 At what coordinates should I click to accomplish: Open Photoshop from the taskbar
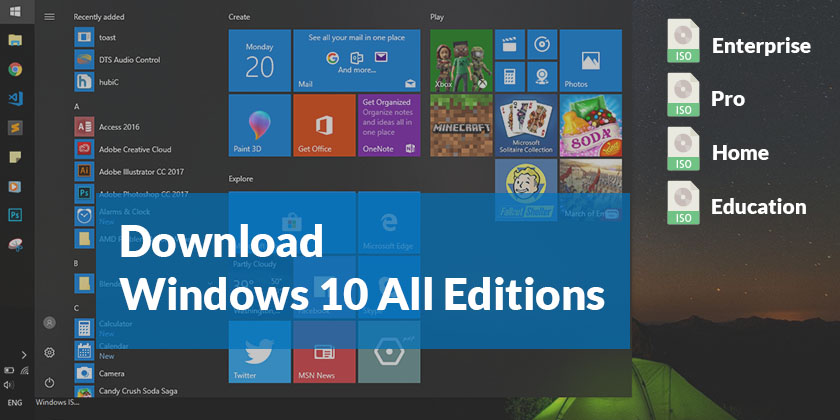pyautogui.click(x=15, y=215)
